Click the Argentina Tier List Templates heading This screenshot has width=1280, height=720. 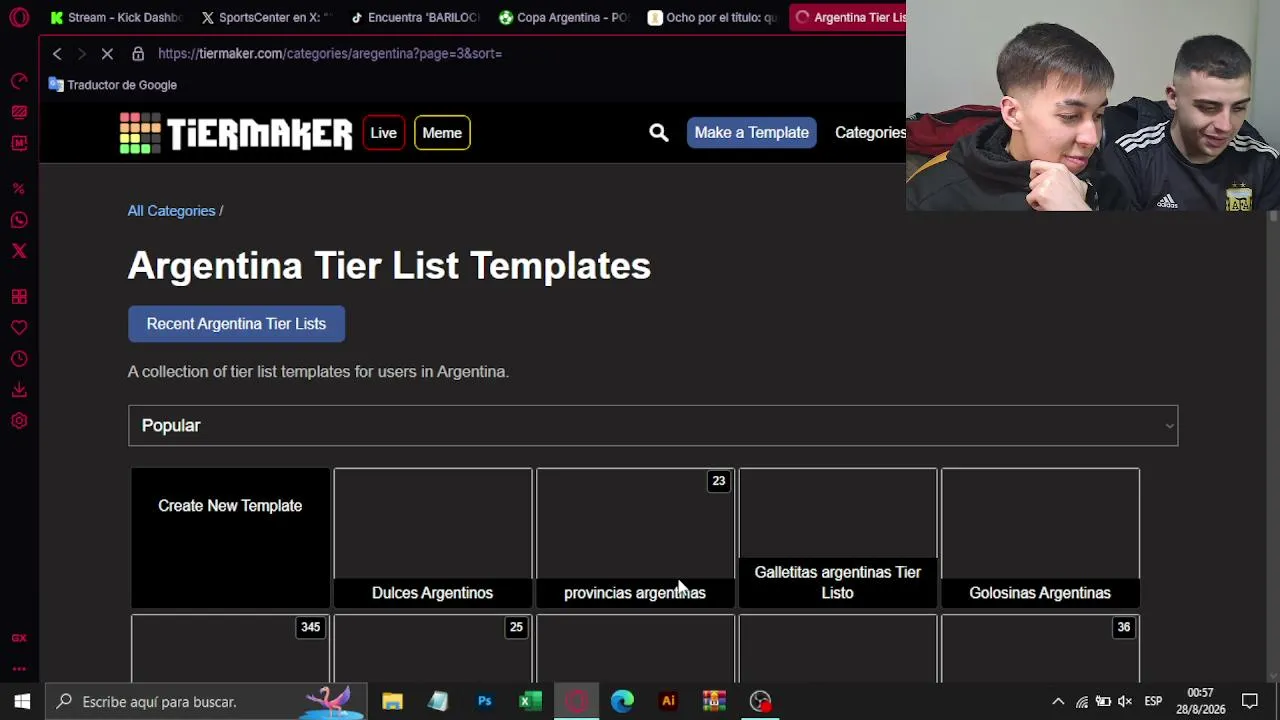[x=389, y=266]
